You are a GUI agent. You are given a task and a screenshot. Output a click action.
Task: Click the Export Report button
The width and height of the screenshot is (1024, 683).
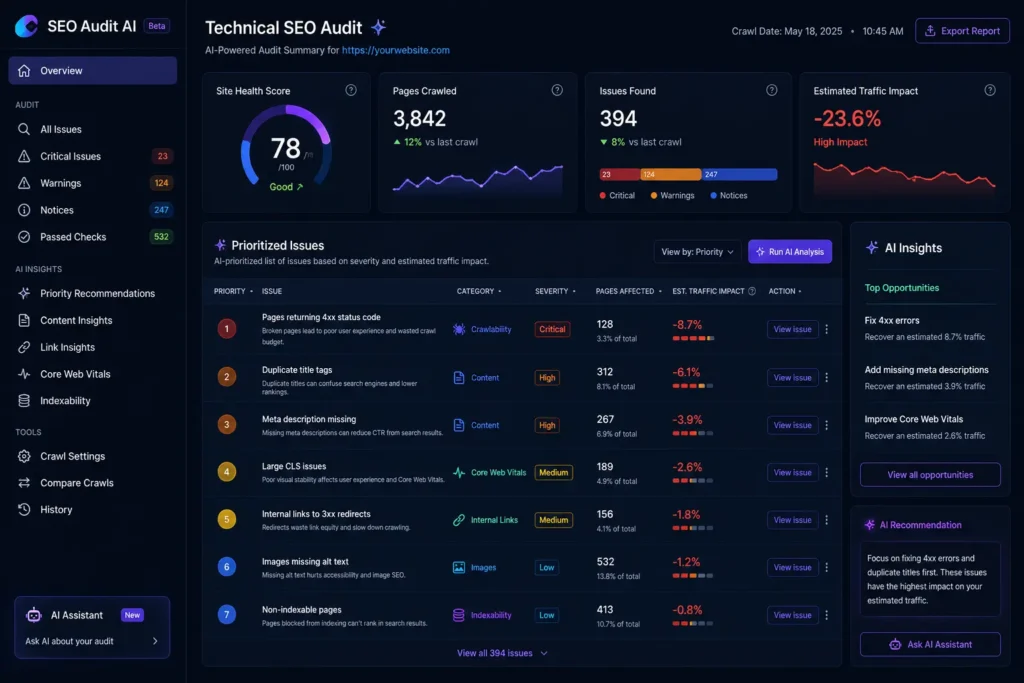tap(962, 31)
